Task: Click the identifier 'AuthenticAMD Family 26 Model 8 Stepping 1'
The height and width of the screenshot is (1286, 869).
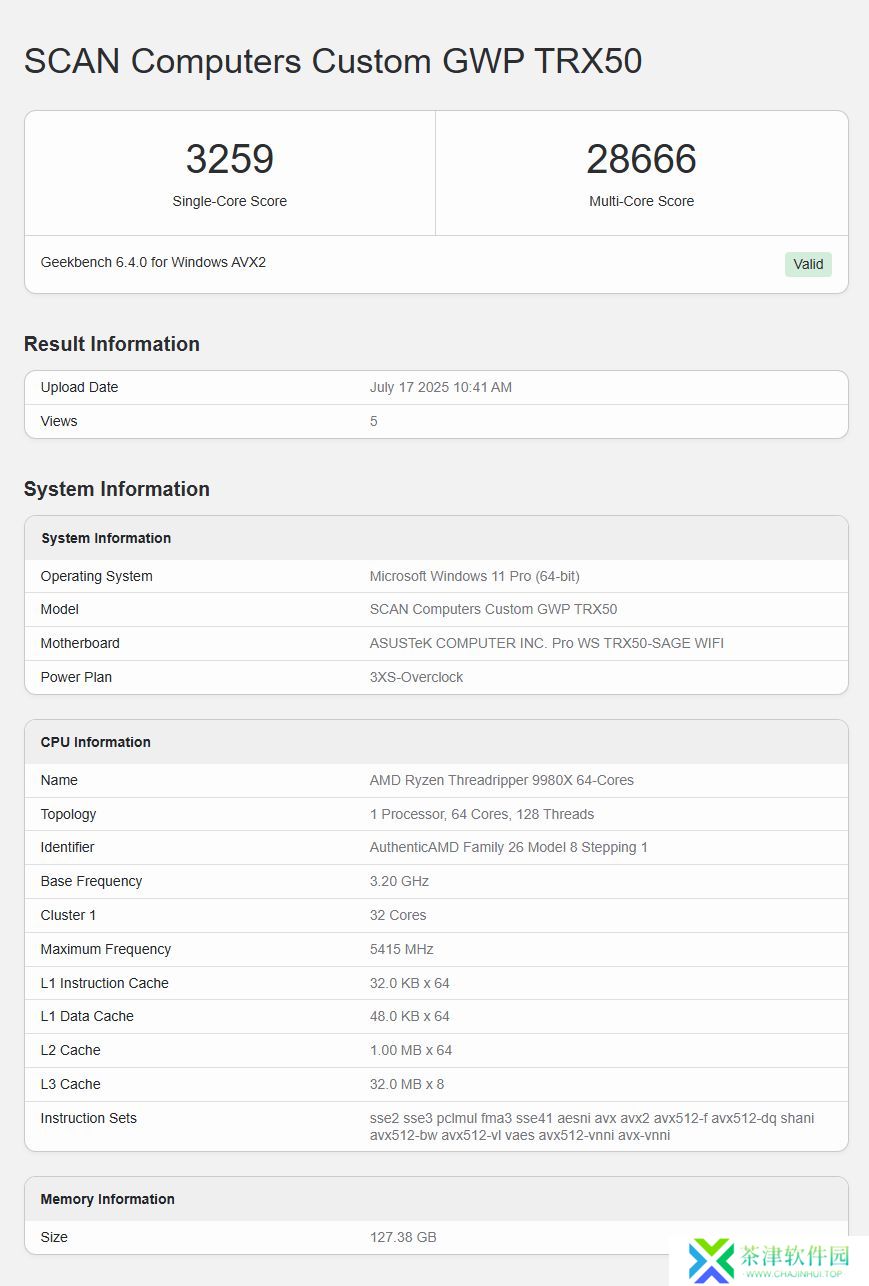Action: point(509,847)
